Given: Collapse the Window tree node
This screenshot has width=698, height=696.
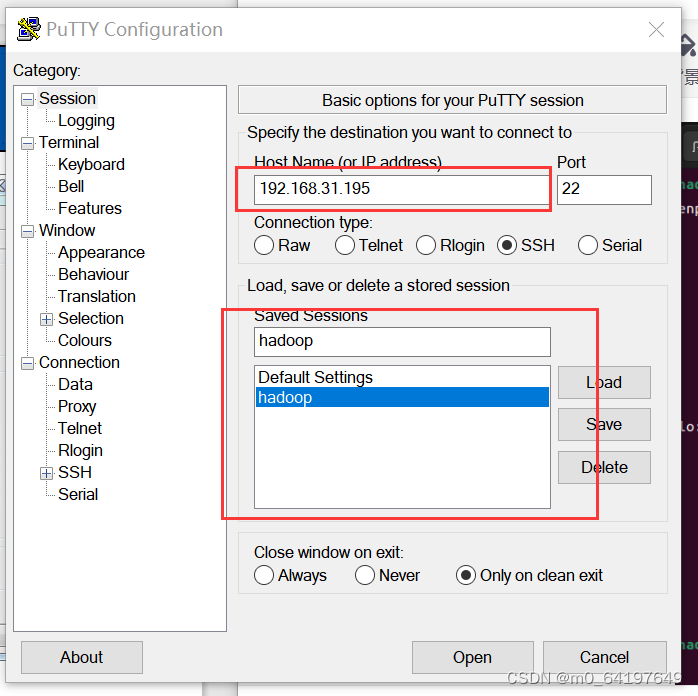Looking at the screenshot, I should click(28, 231).
